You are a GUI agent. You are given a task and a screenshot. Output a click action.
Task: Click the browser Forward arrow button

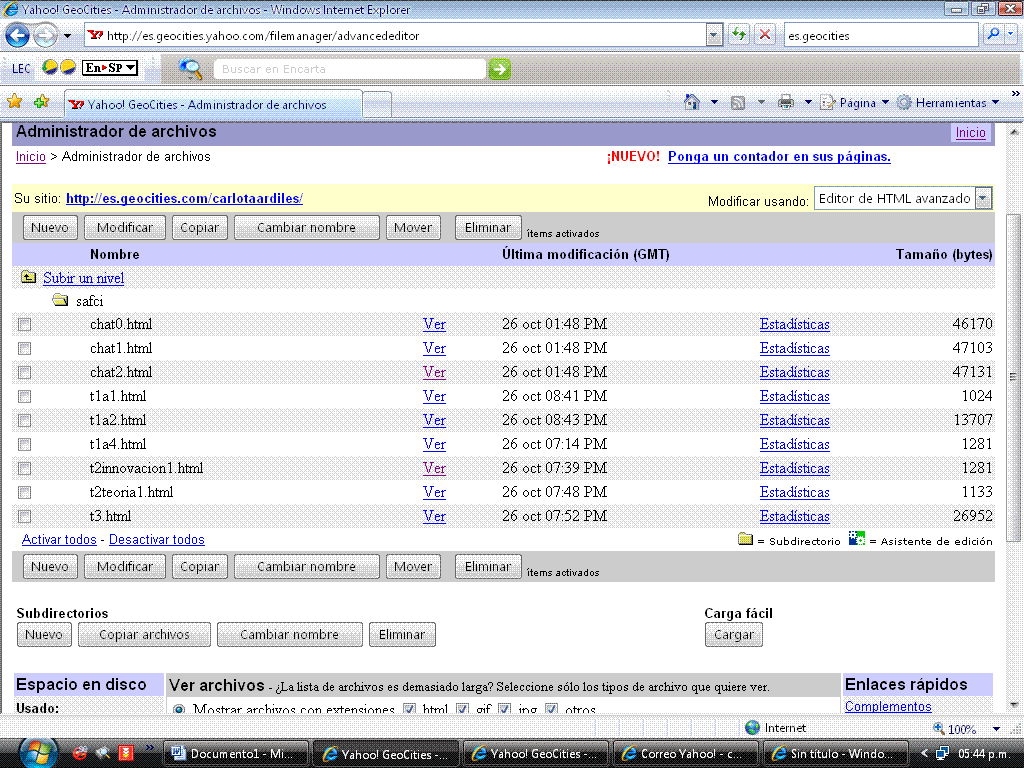coord(45,35)
